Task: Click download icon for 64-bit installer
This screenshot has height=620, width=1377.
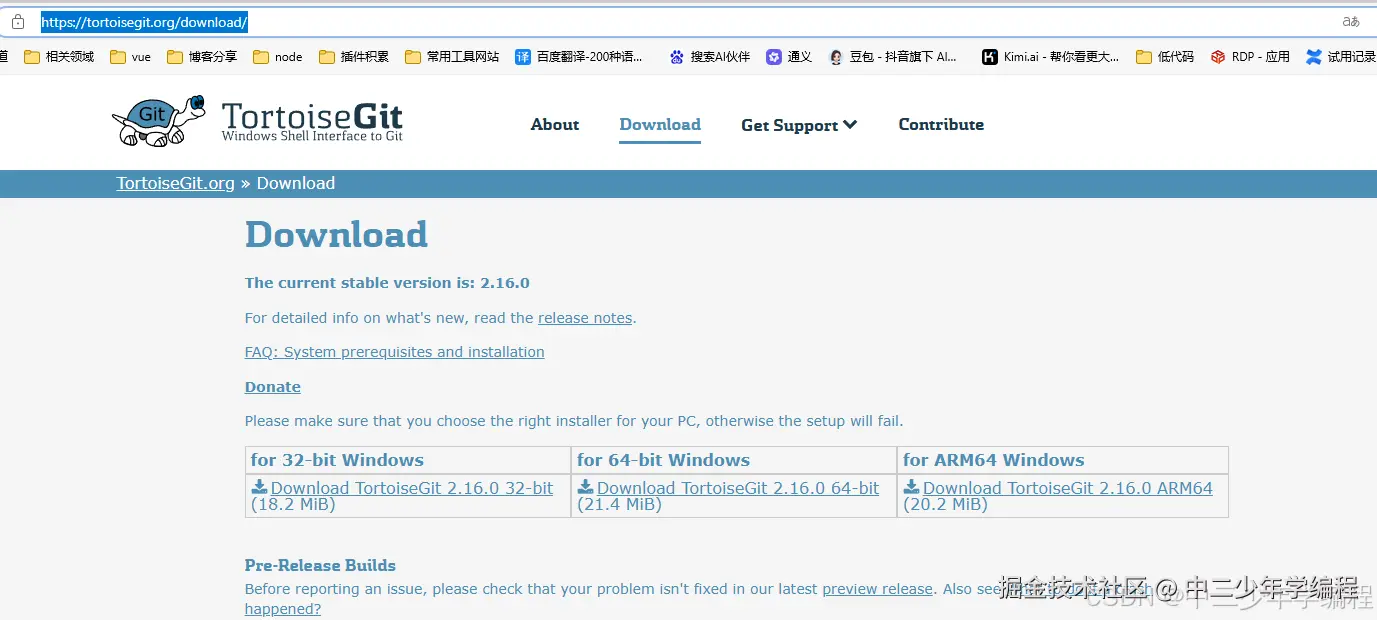Action: [585, 487]
